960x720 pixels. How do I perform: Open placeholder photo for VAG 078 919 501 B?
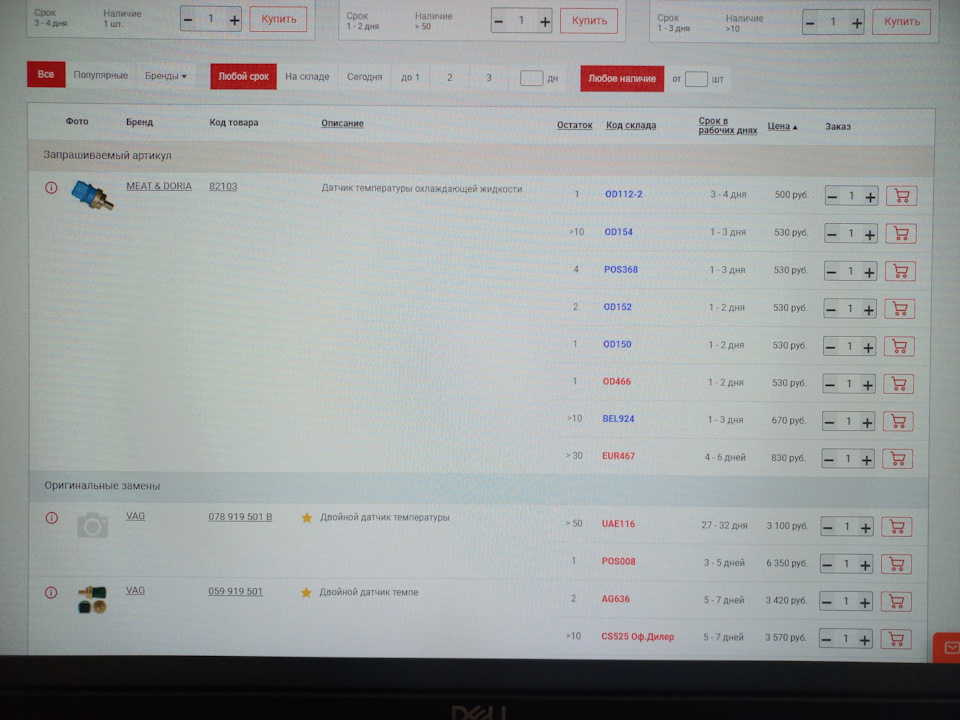92,526
